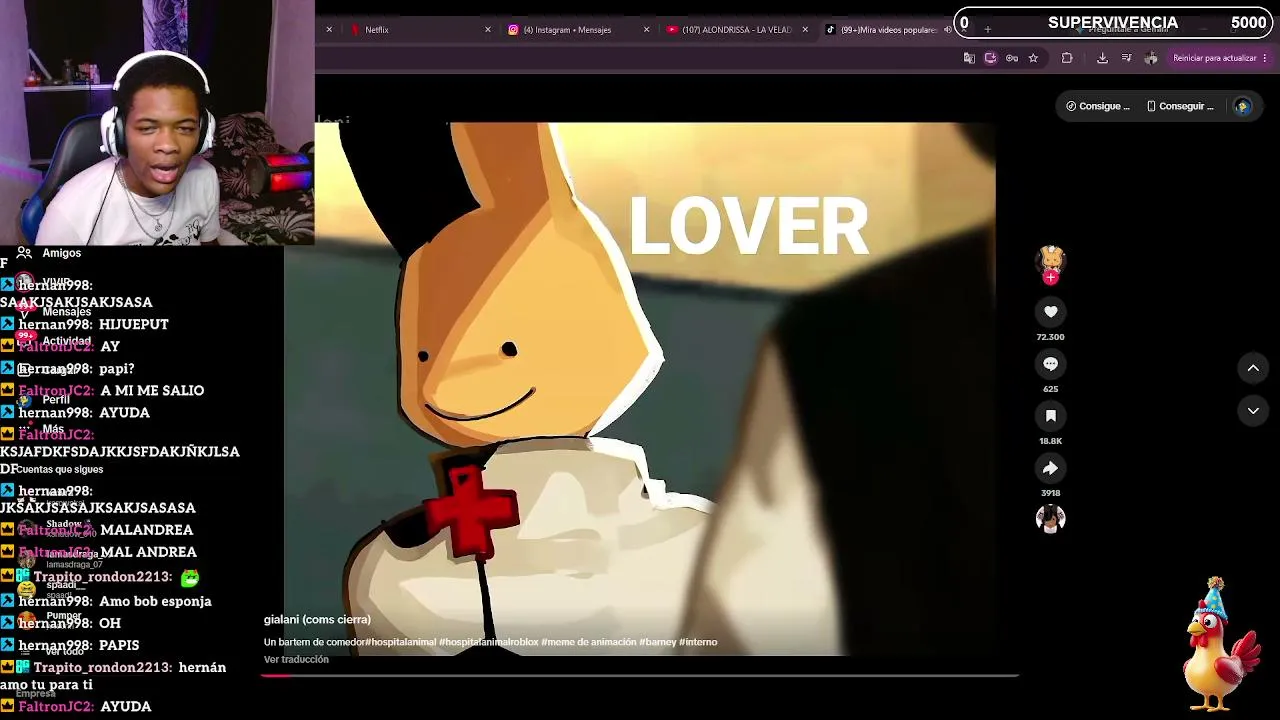The height and width of the screenshot is (720, 1280).
Task: Follow the creator with the plus badge
Action: (1050, 278)
